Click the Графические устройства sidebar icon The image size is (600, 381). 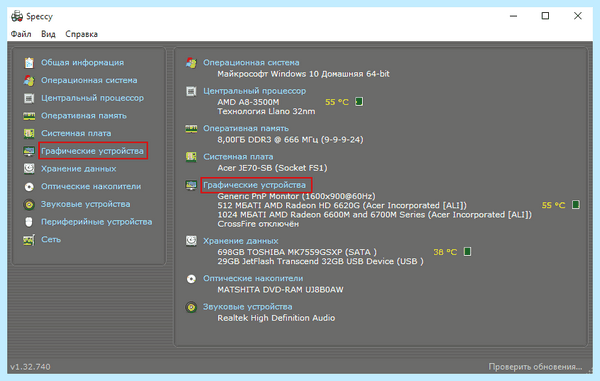29,151
